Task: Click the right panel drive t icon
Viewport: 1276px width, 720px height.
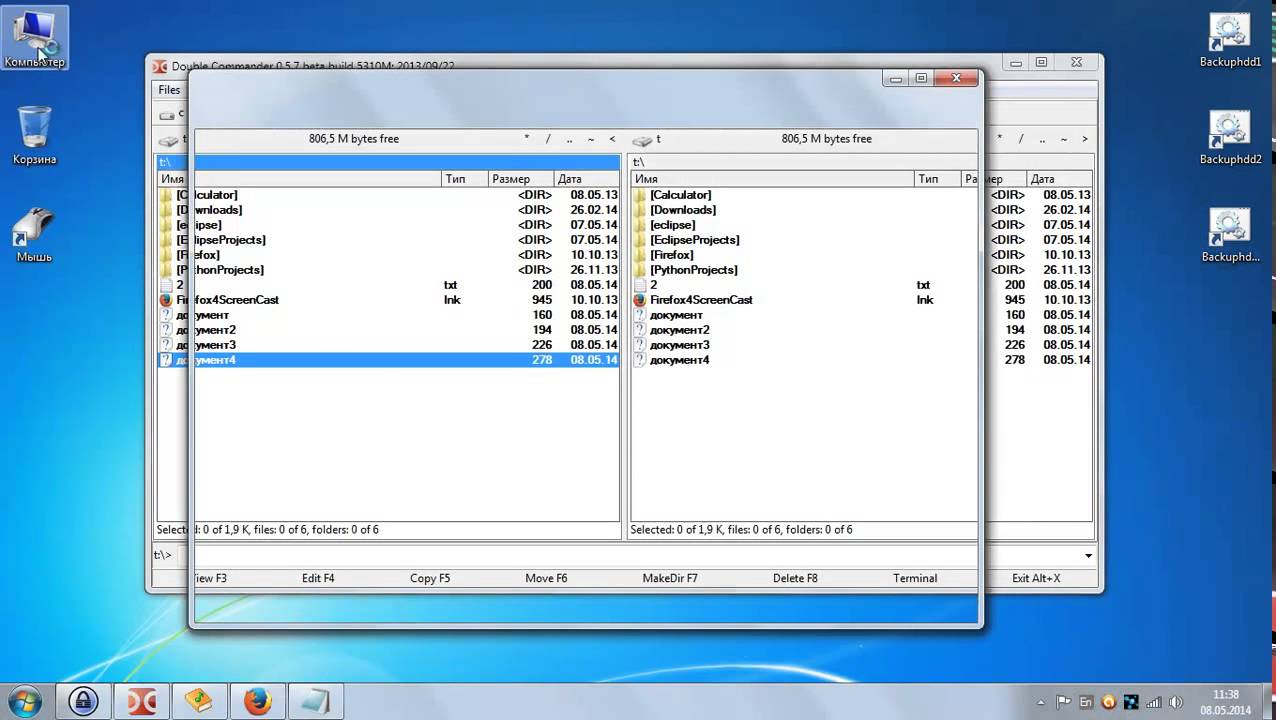Action: 643,140
